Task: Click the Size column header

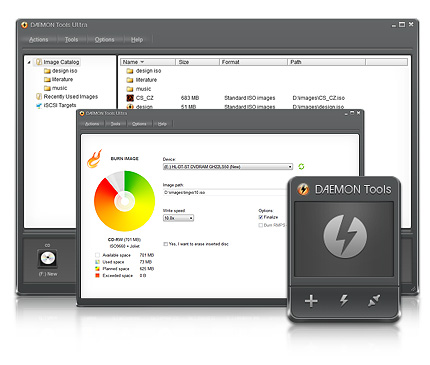Action: pyautogui.click(x=197, y=62)
